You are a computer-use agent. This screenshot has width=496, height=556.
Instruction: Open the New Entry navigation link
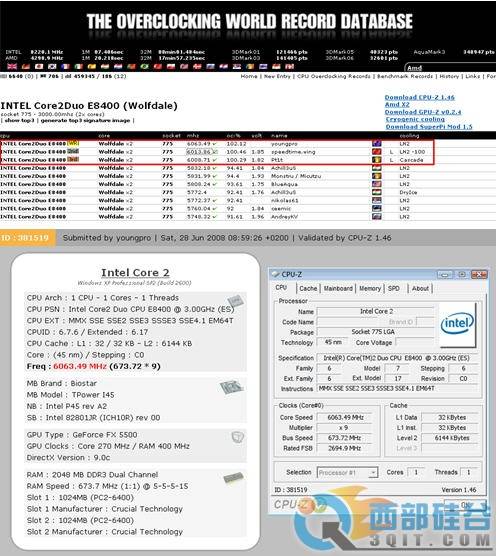tap(277, 76)
